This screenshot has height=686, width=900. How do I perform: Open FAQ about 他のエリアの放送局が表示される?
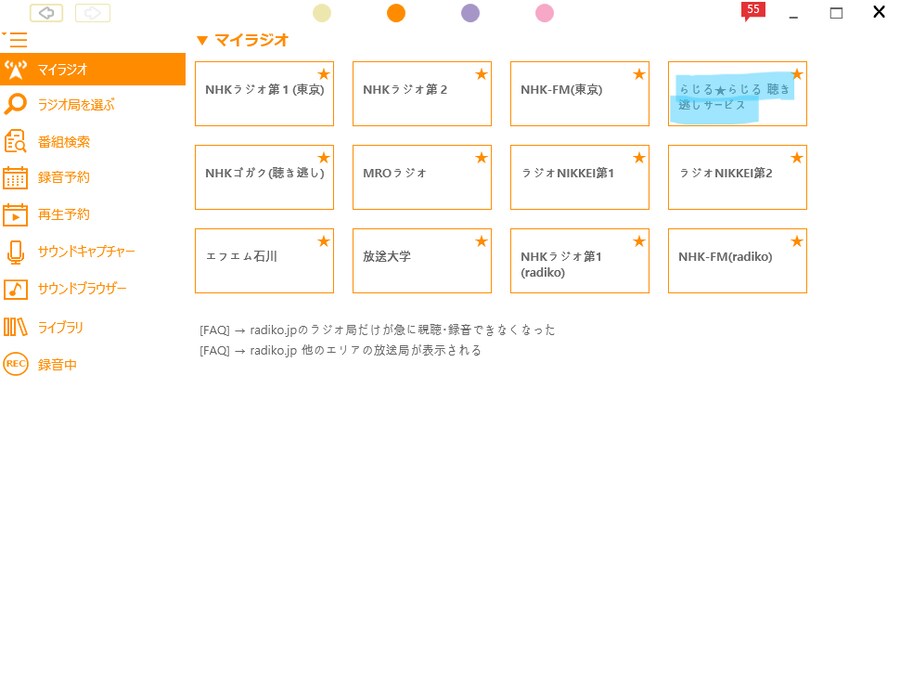(340, 350)
